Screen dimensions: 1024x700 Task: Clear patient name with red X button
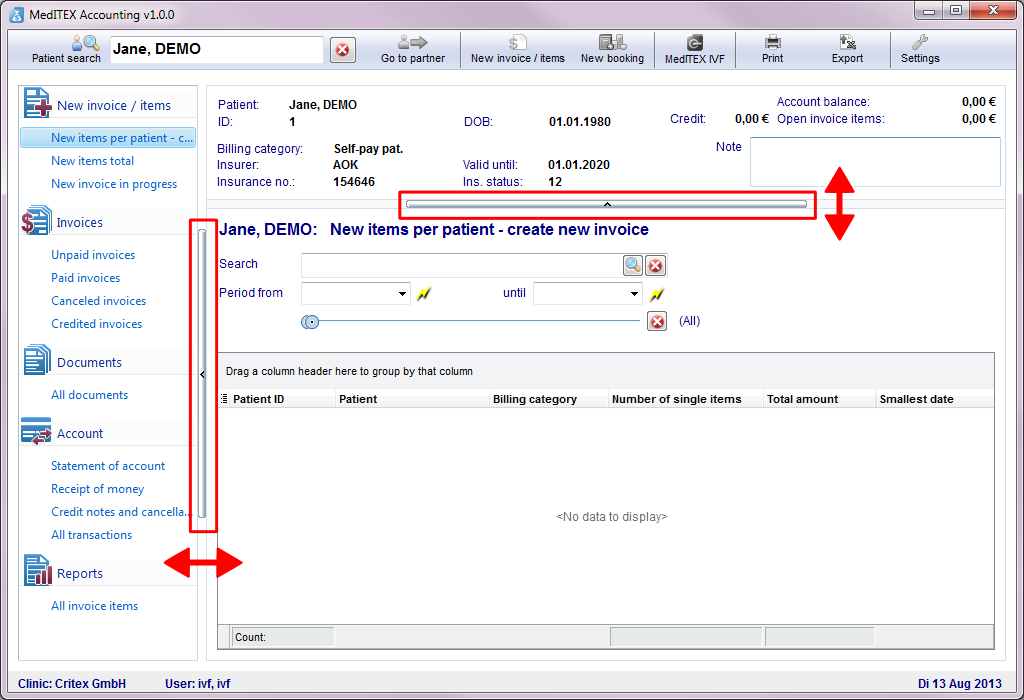click(x=343, y=50)
